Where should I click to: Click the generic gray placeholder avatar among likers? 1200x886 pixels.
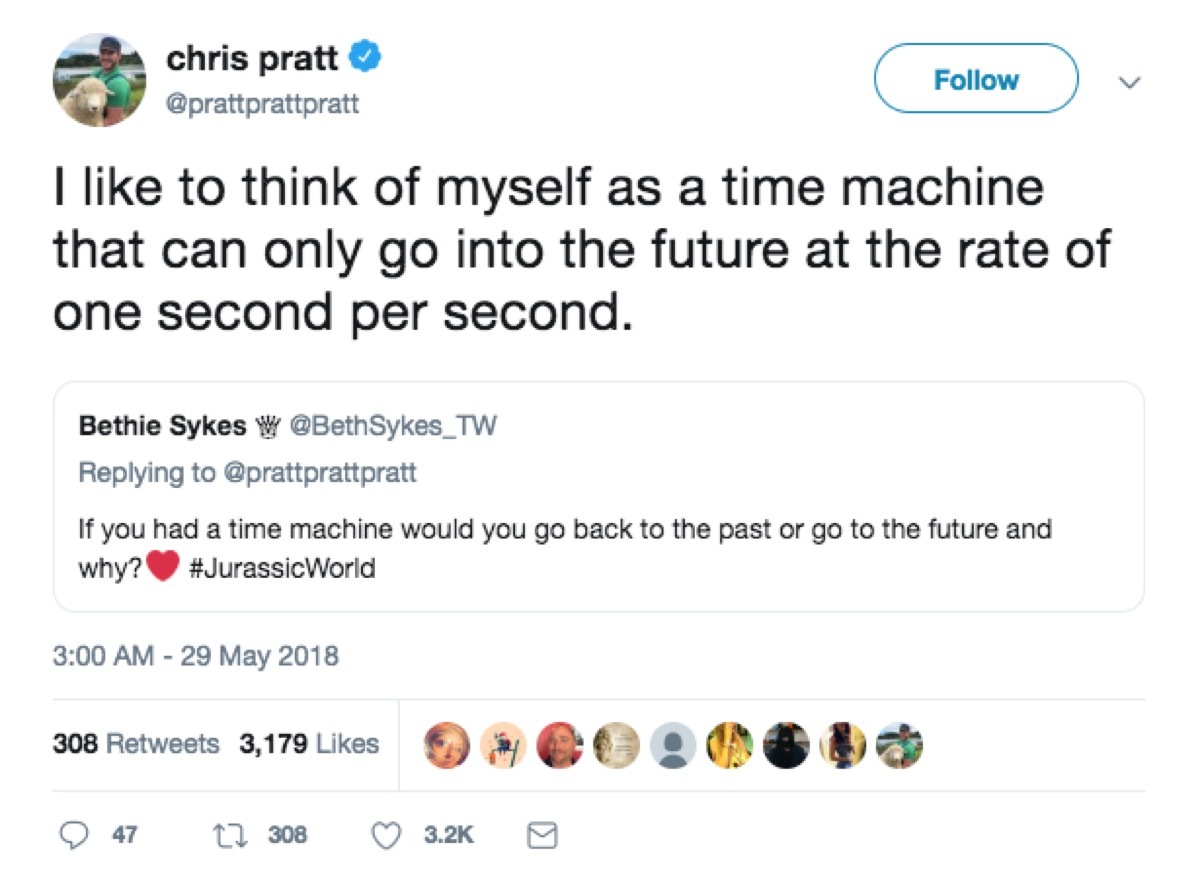675,745
